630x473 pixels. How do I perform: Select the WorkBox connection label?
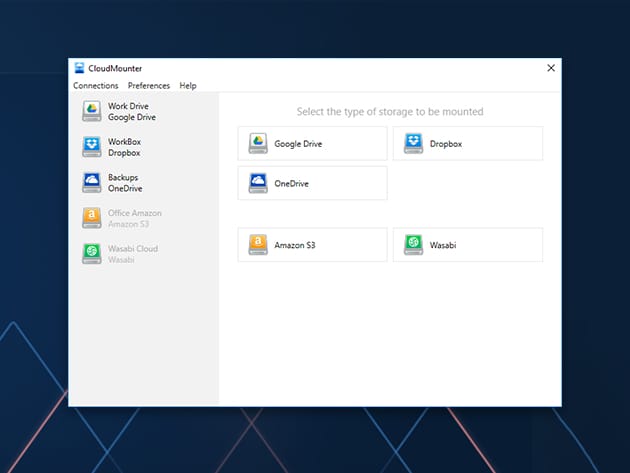pos(125,142)
